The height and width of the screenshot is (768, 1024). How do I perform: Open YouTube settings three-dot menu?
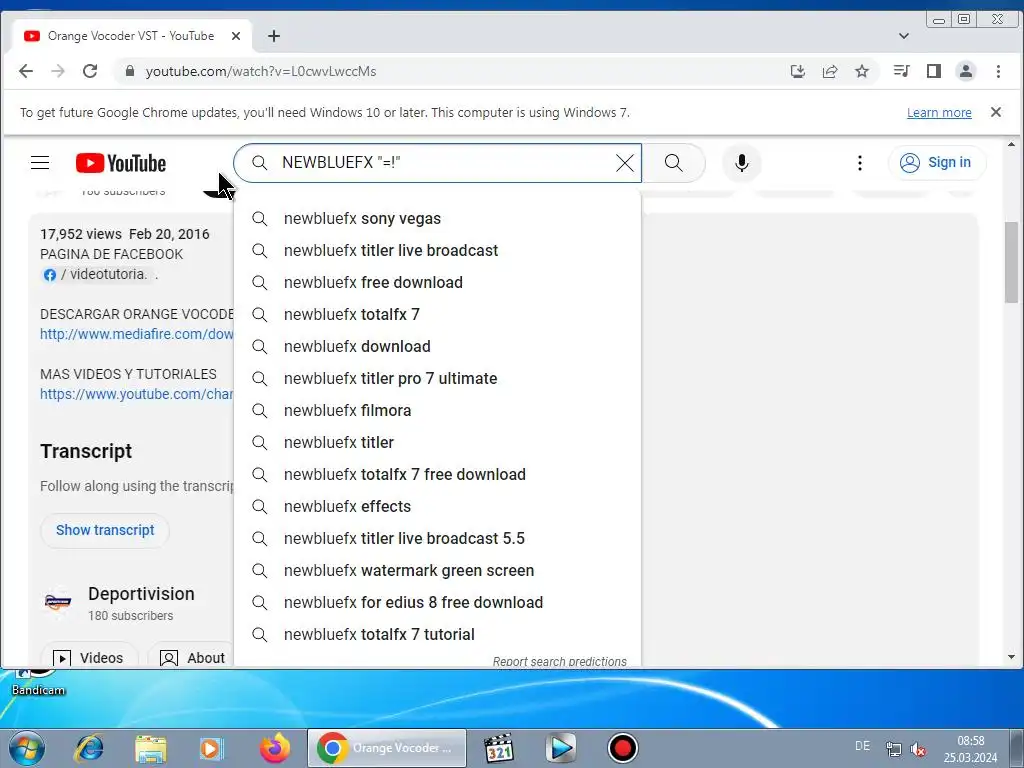[859, 163]
